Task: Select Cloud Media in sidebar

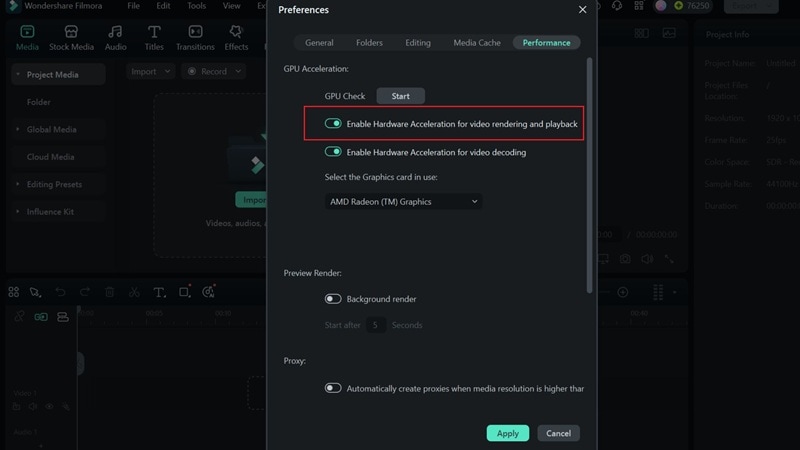Action: pyautogui.click(x=51, y=157)
